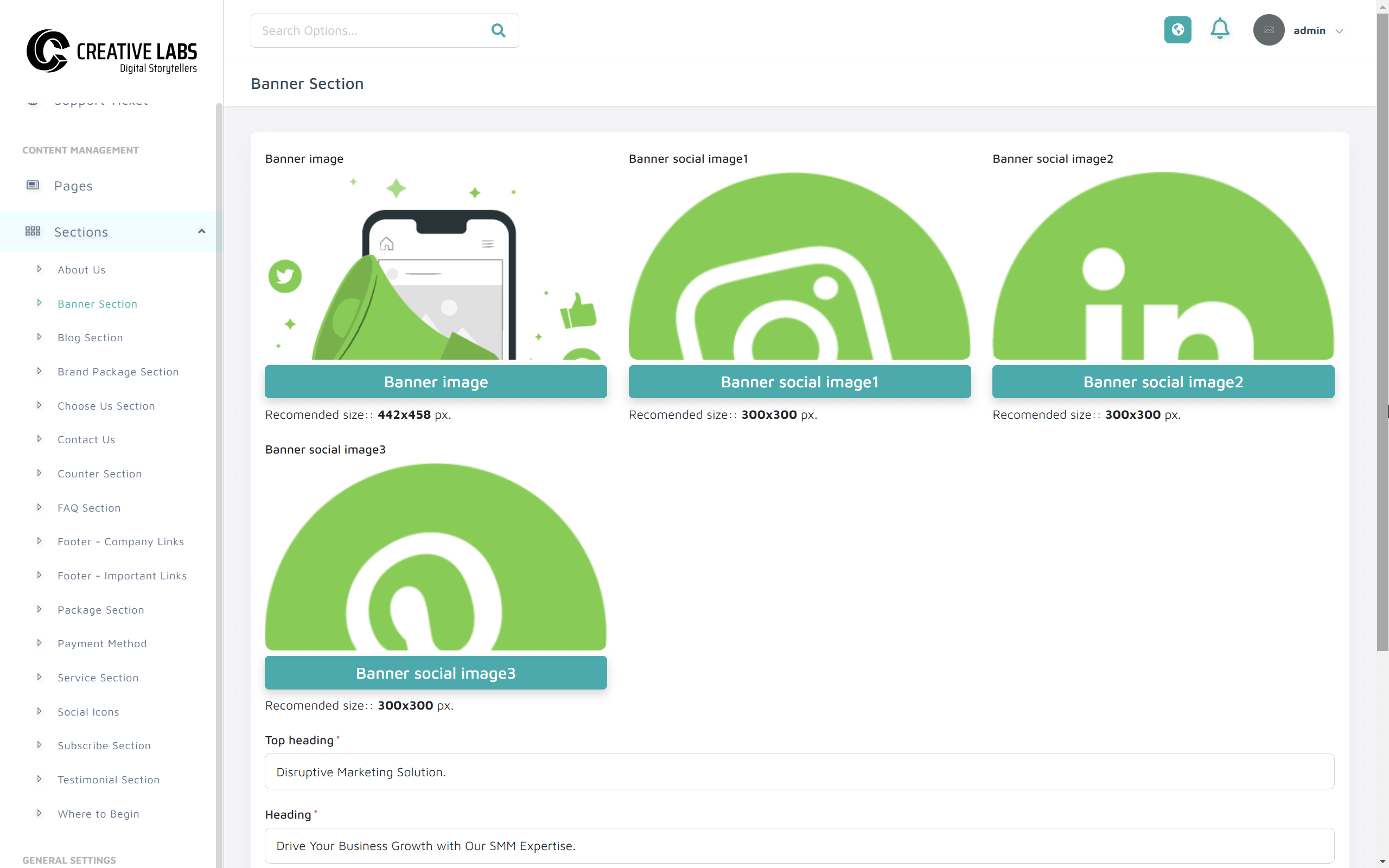
Task: Click the globe language icon
Action: (x=1177, y=30)
